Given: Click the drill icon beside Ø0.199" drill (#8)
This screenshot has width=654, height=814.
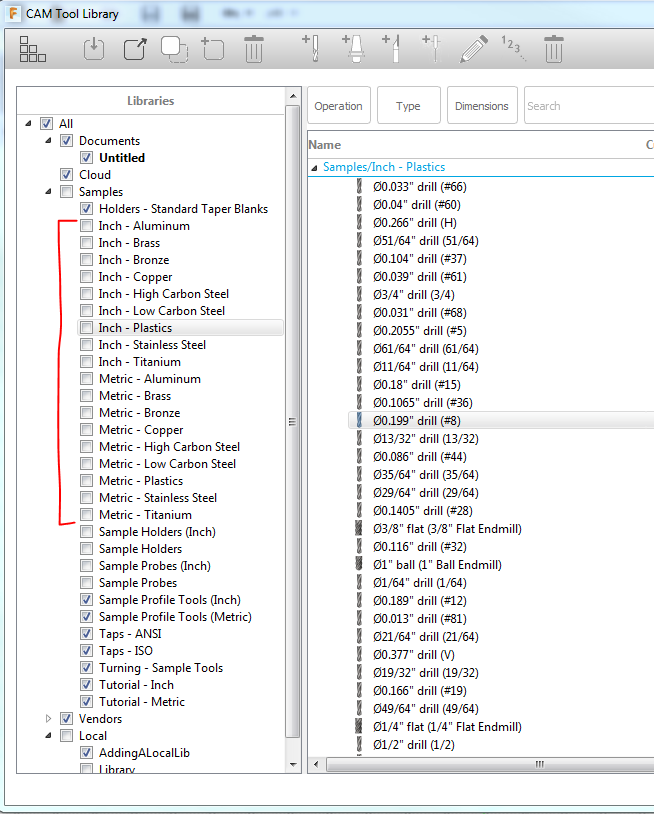Looking at the screenshot, I should 359,420.
